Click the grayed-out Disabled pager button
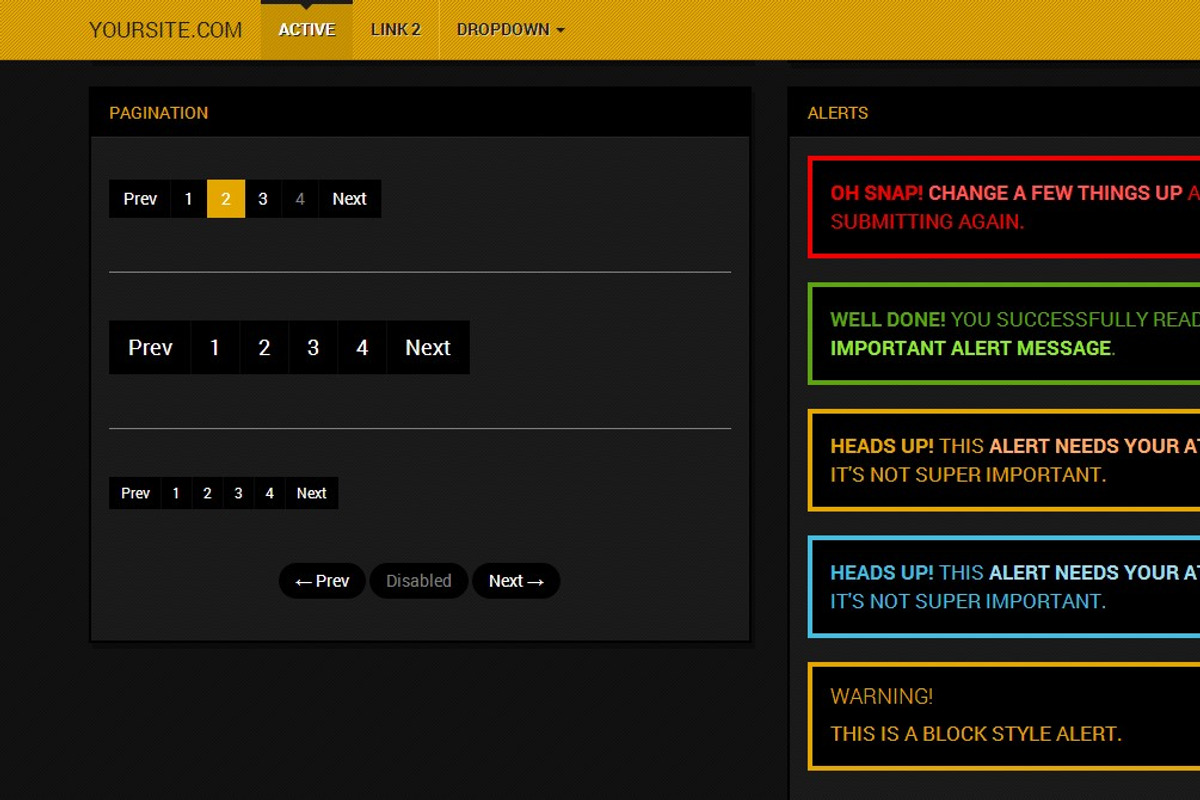 (418, 580)
